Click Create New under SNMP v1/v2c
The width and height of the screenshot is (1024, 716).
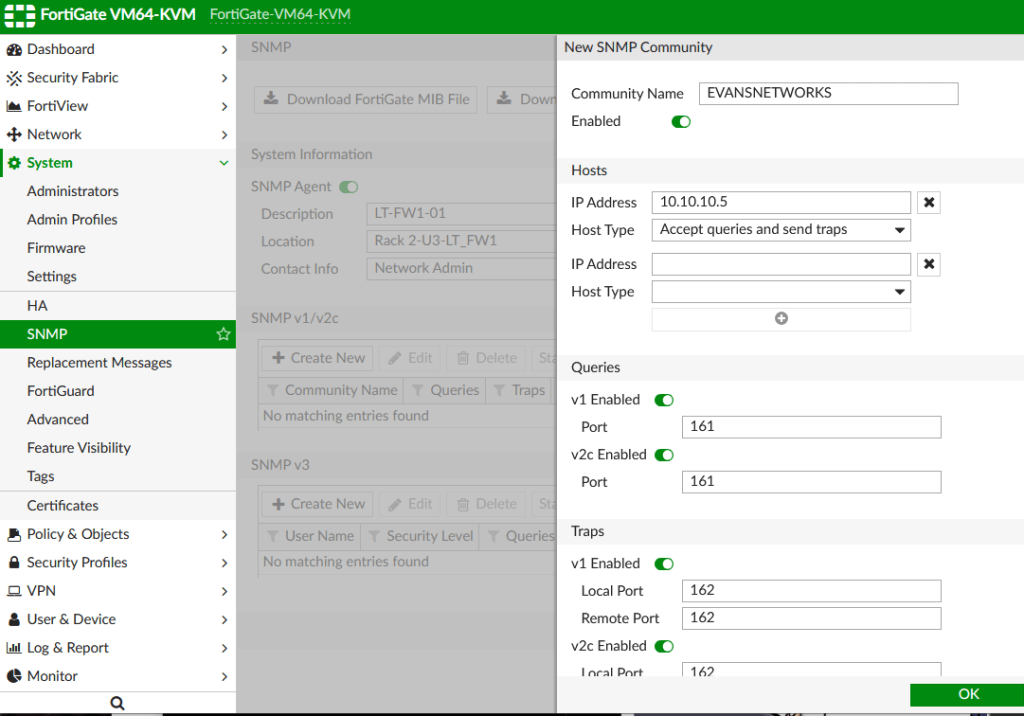coord(318,359)
